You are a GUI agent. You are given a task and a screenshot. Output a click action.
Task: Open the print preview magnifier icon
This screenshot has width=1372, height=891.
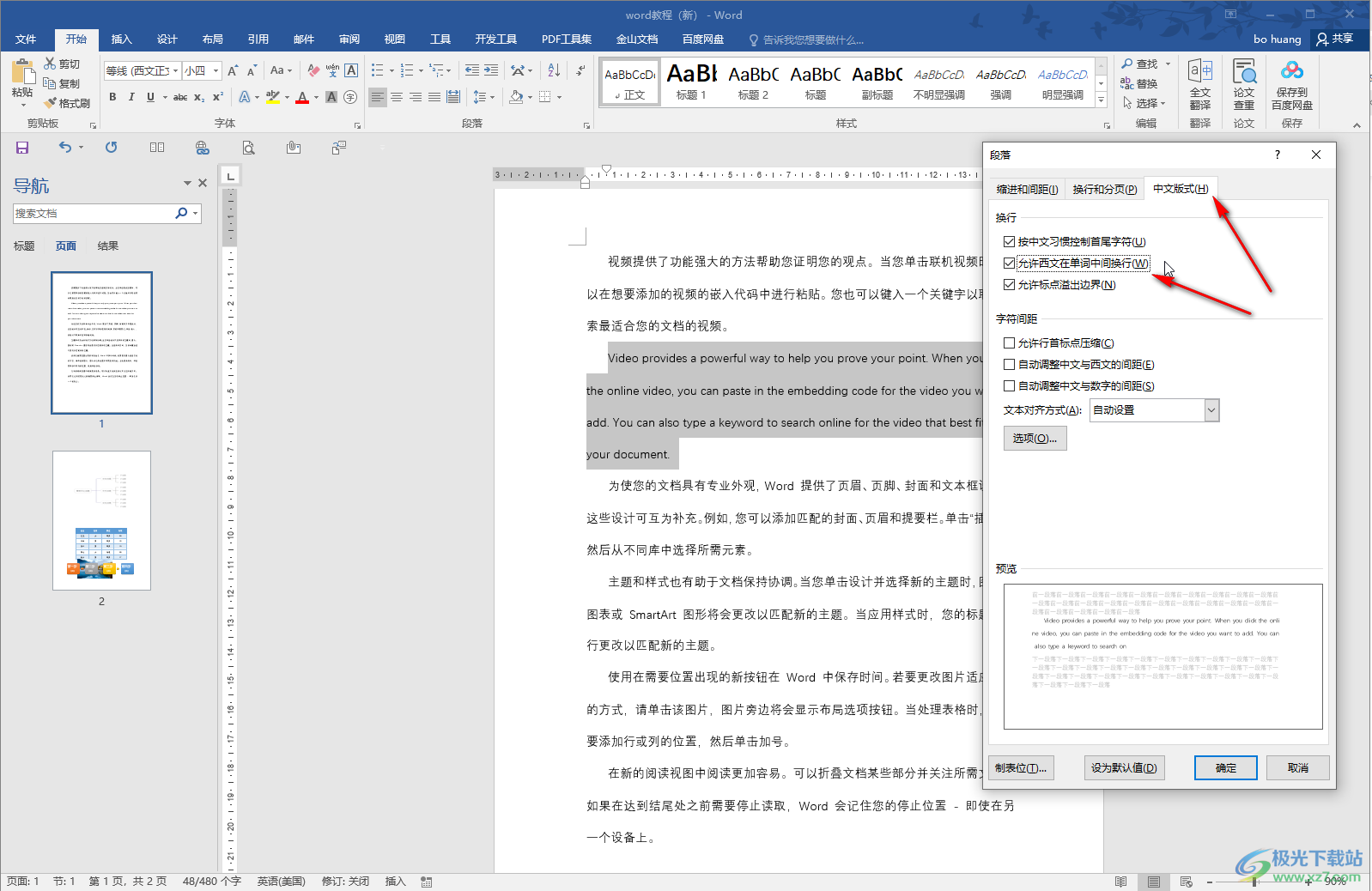[249, 148]
